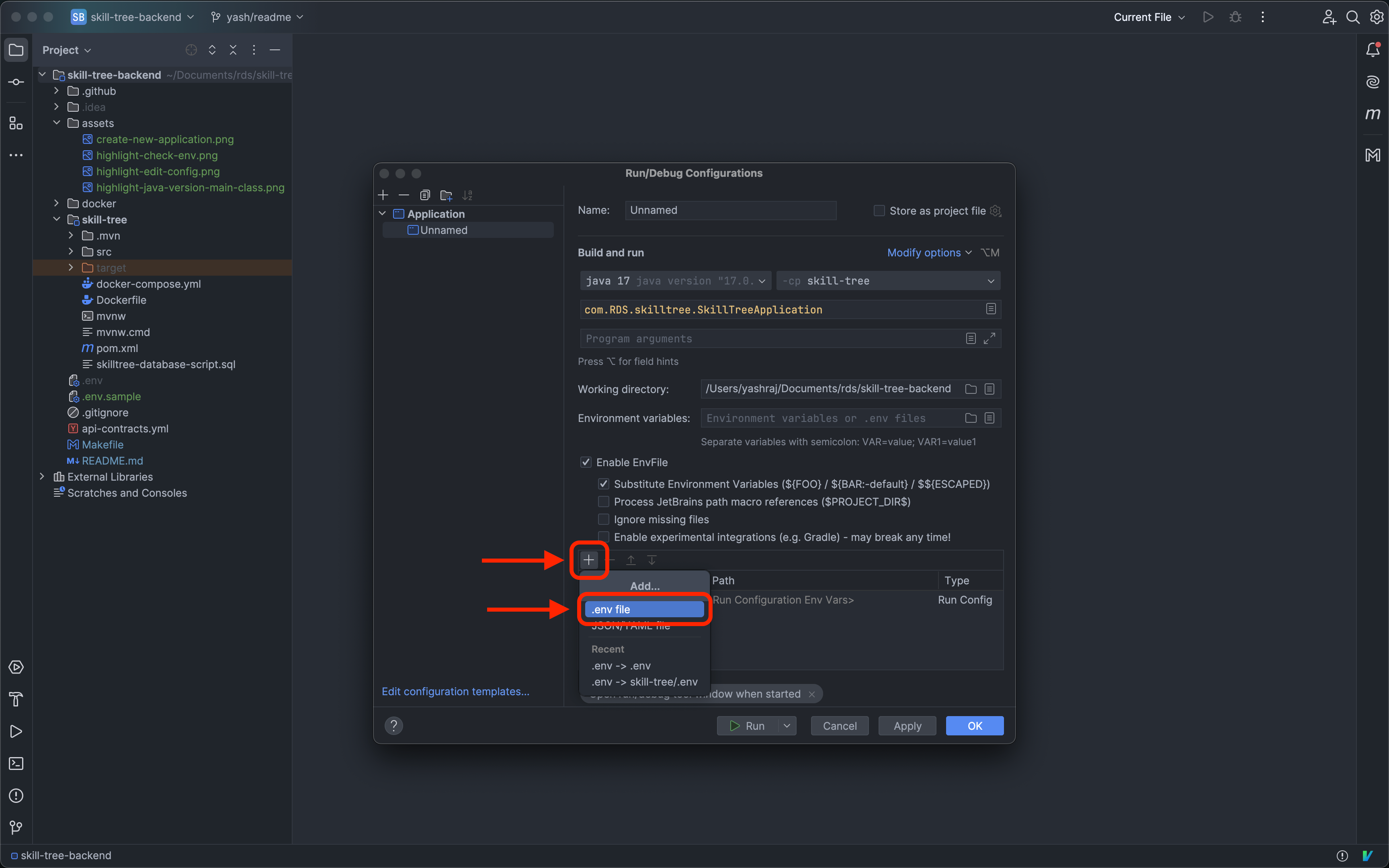The height and width of the screenshot is (868, 1389).
Task: Open the java 17 JDK dropdown
Action: [676, 281]
